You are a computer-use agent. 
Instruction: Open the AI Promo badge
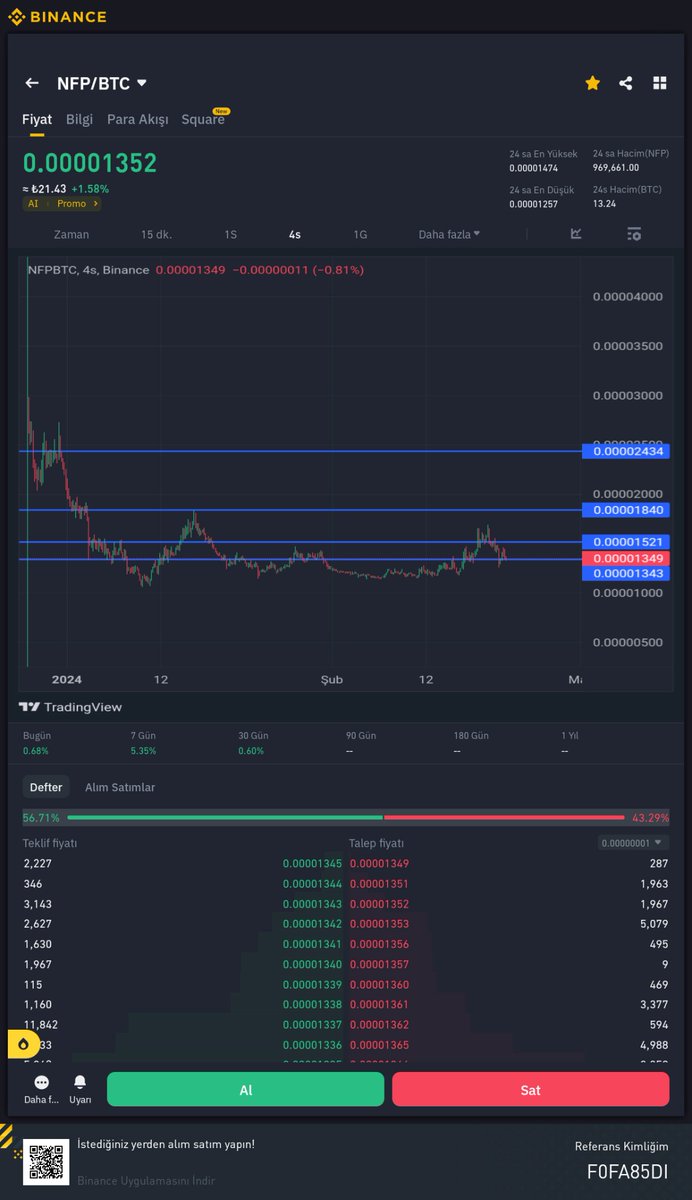coord(62,203)
